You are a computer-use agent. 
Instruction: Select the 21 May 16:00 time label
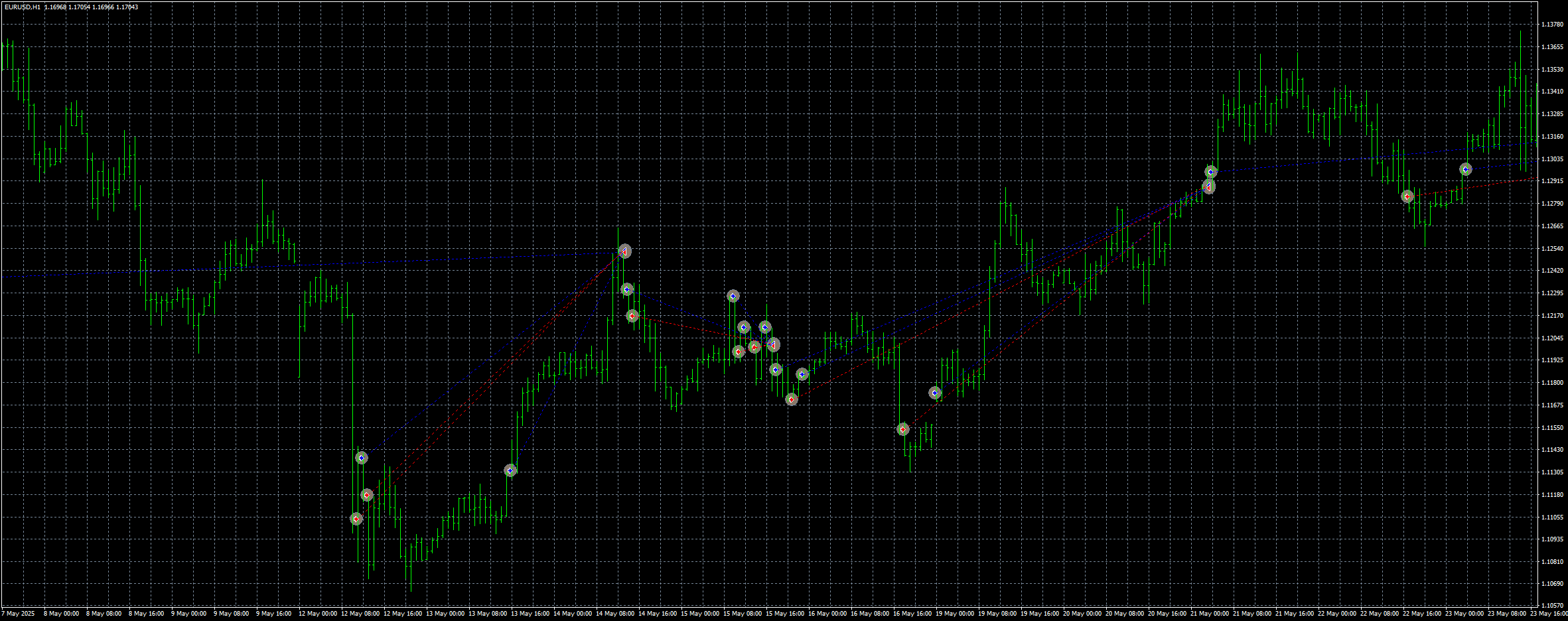(x=1294, y=614)
